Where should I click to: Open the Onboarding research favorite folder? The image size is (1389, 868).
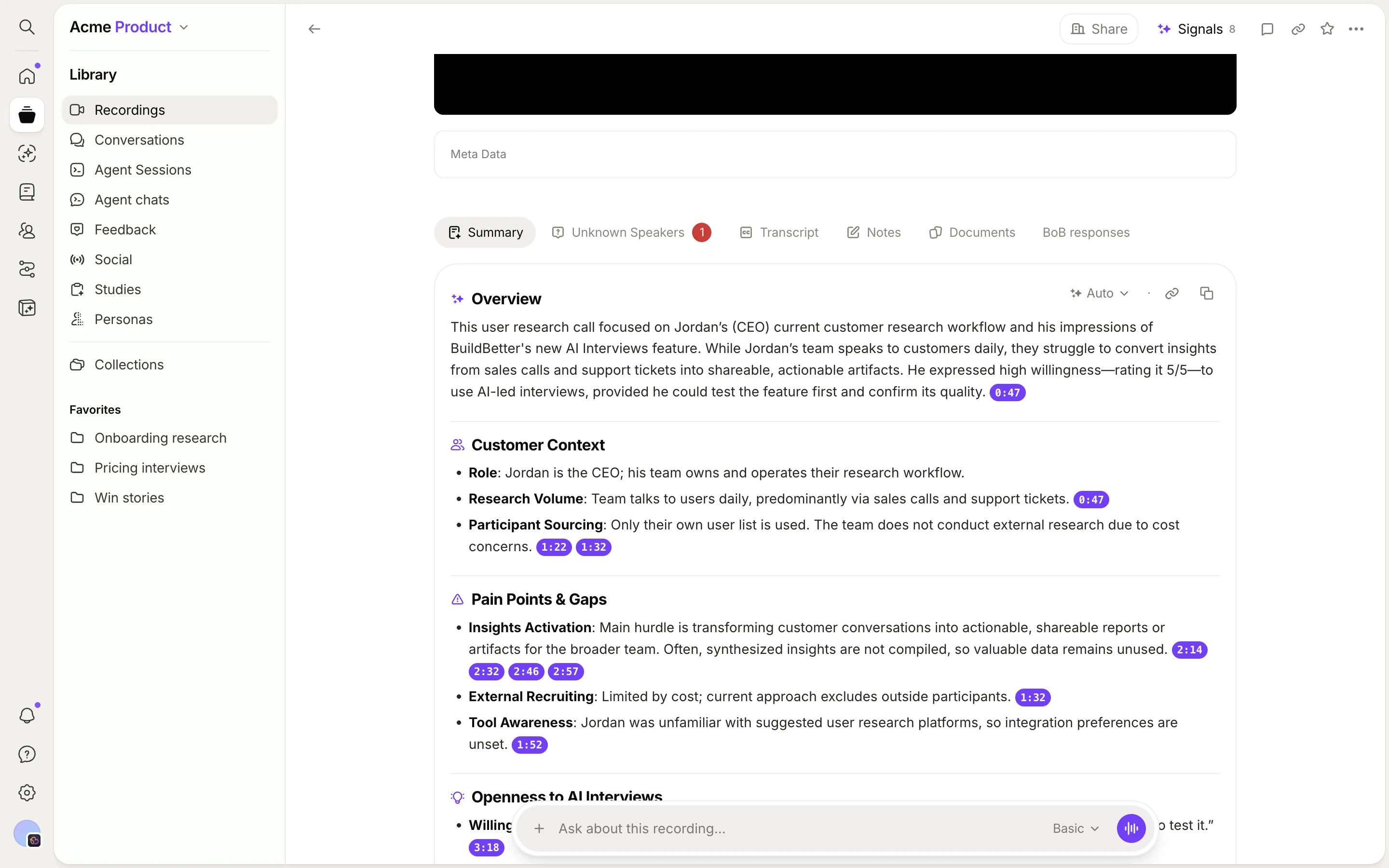coord(169,437)
